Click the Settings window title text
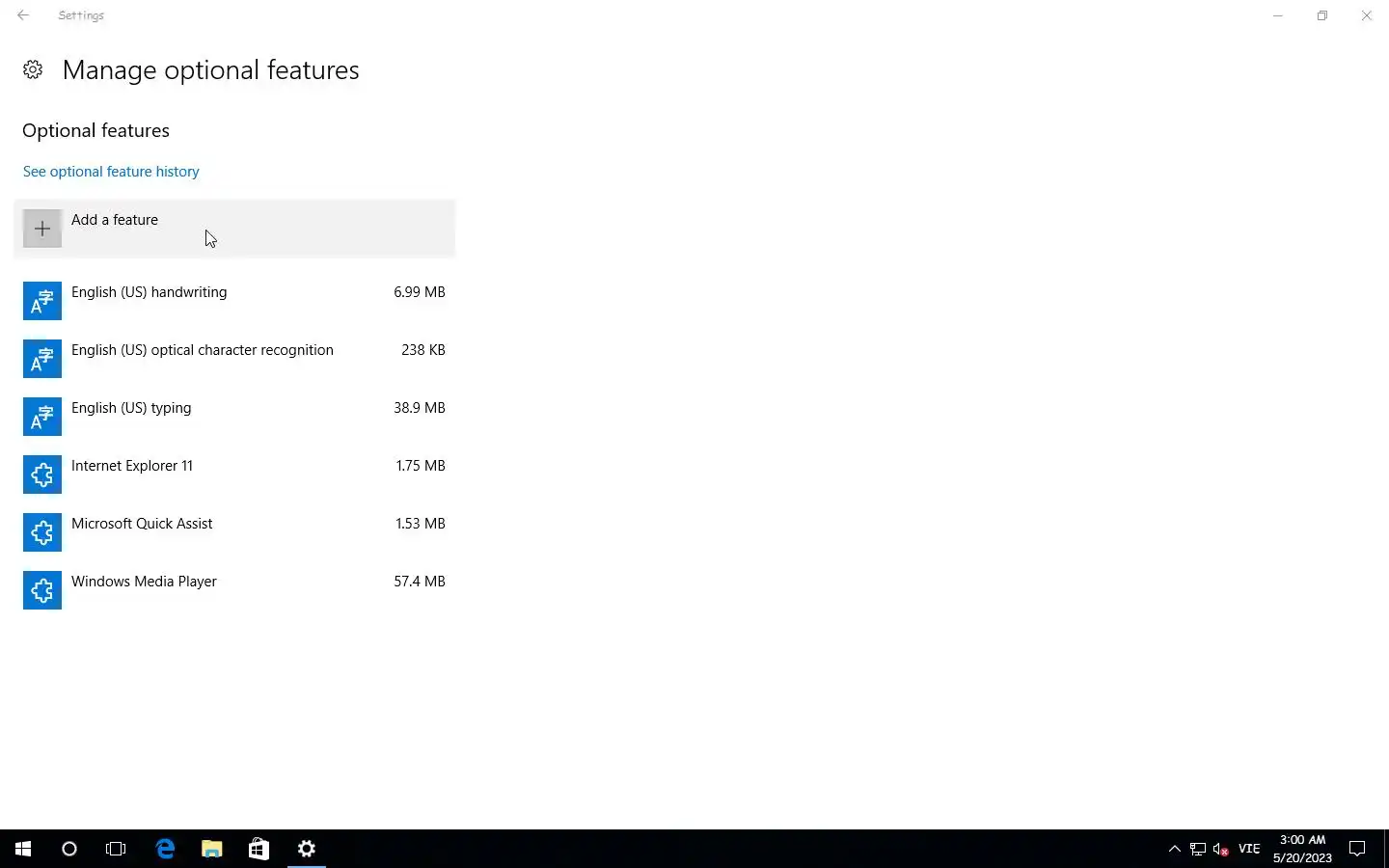Image resolution: width=1389 pixels, height=868 pixels. [x=81, y=15]
